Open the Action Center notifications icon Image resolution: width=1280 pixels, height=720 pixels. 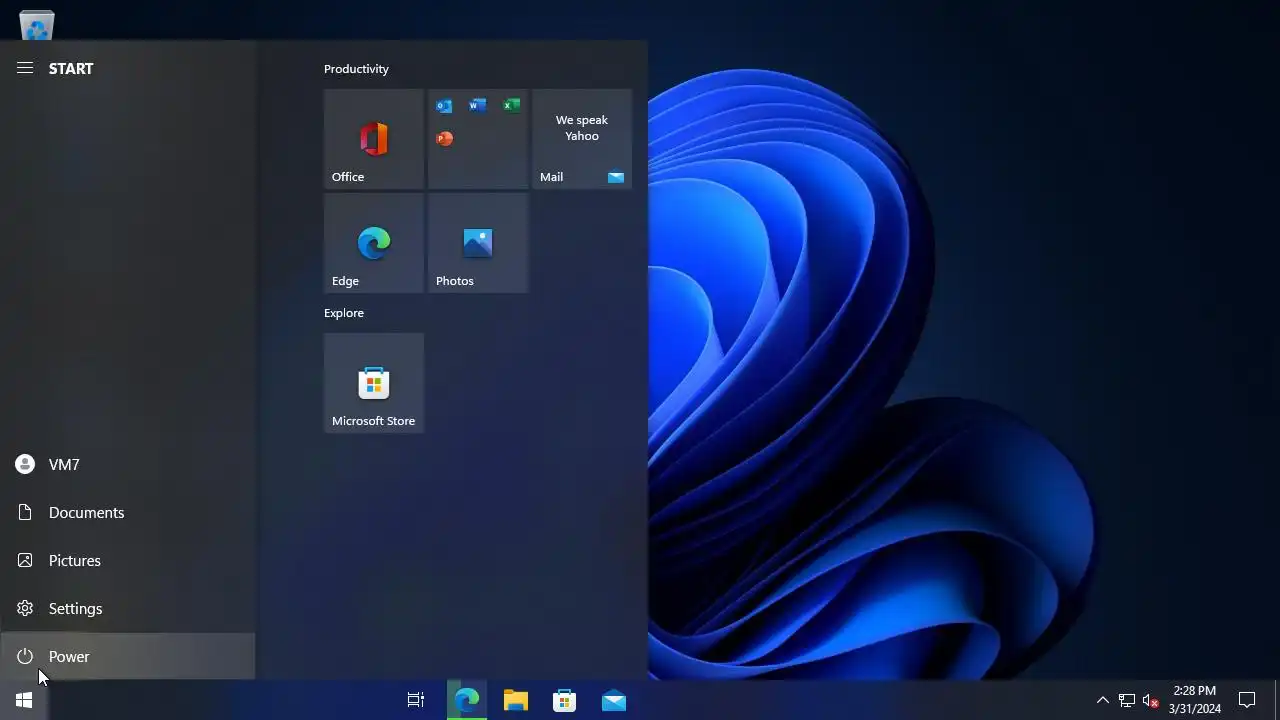click(x=1247, y=700)
